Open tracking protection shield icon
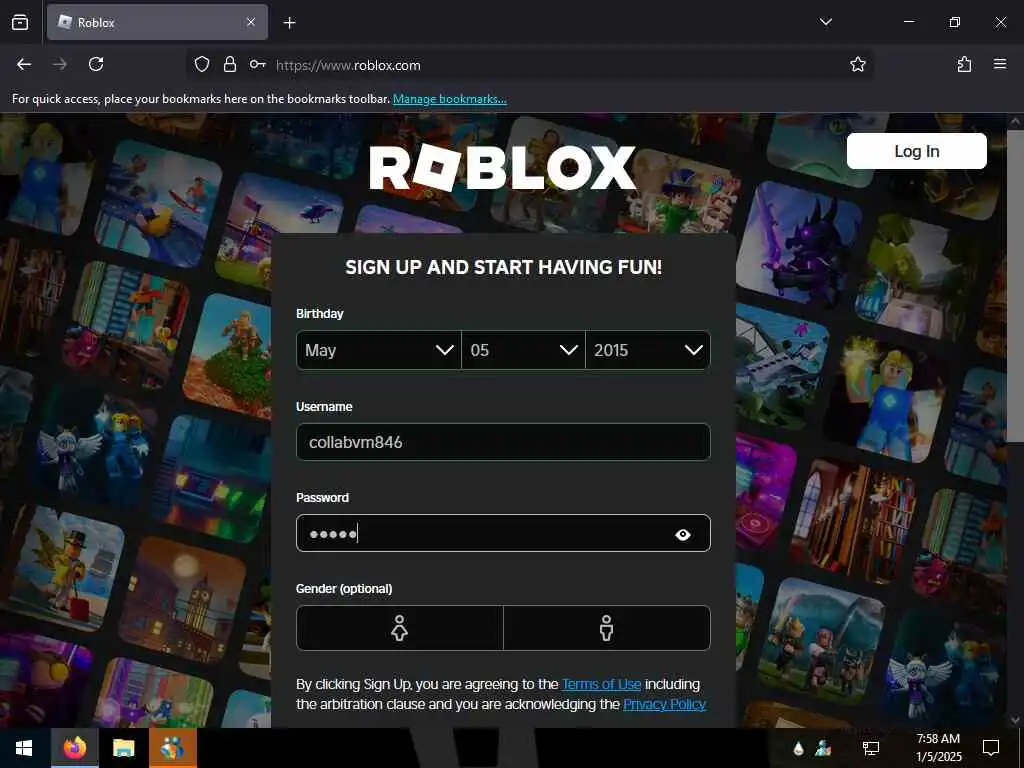 (x=202, y=64)
